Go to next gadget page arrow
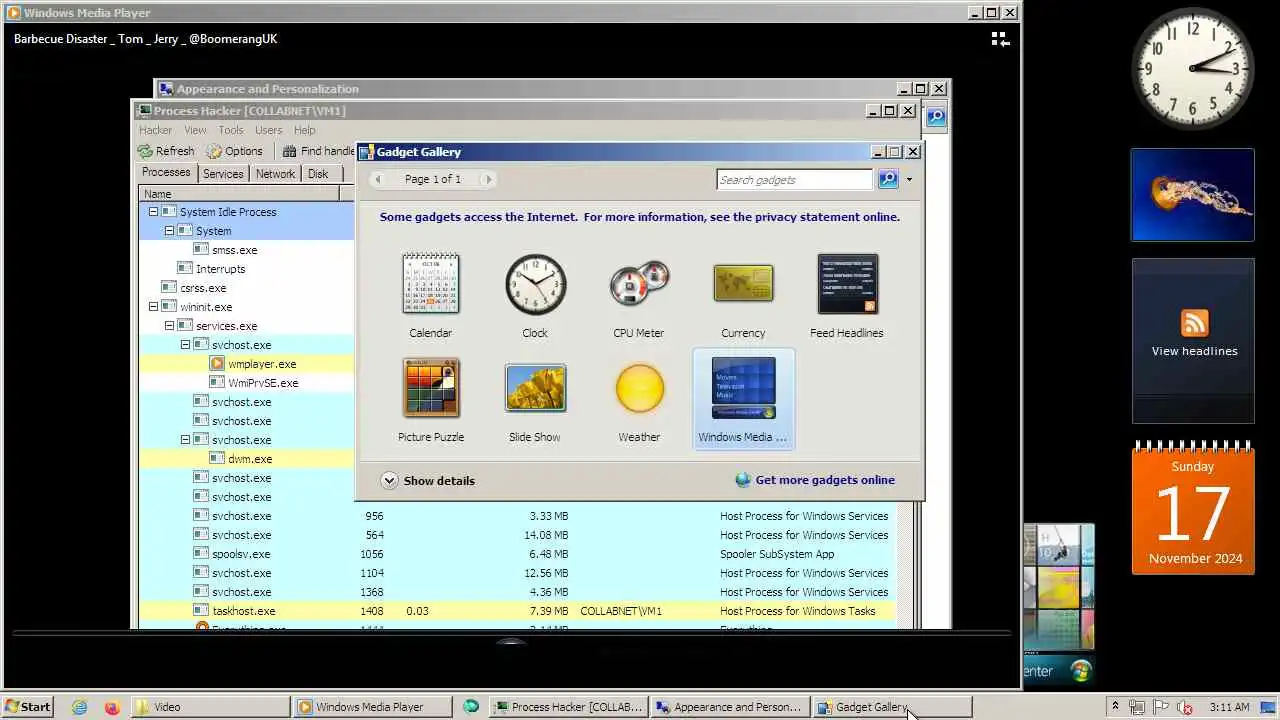Viewport: 1280px width, 720px height. coord(488,179)
